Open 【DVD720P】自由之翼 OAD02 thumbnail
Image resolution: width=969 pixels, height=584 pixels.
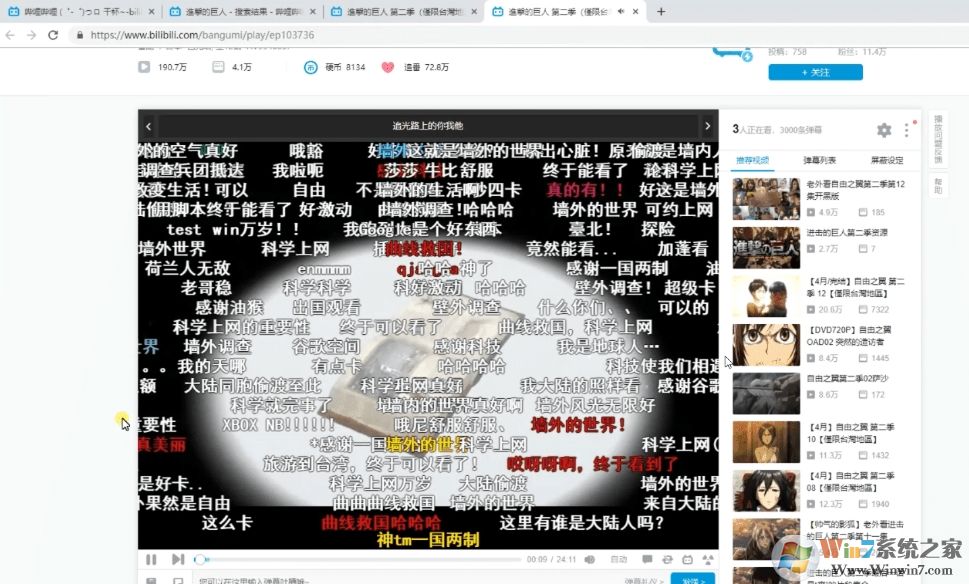click(766, 345)
